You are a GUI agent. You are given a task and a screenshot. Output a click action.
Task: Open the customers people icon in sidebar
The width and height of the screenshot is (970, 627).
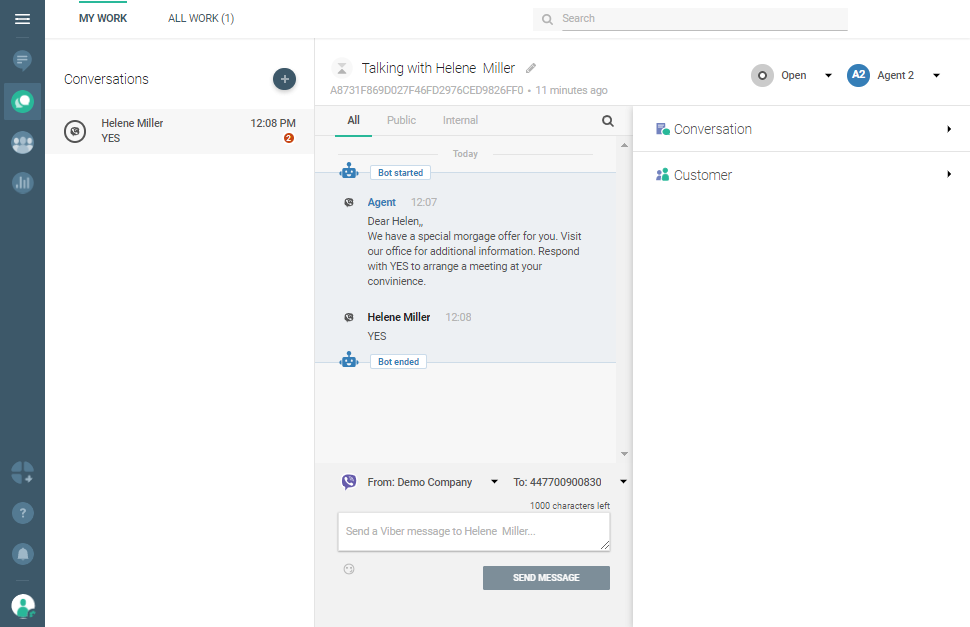click(x=22, y=142)
